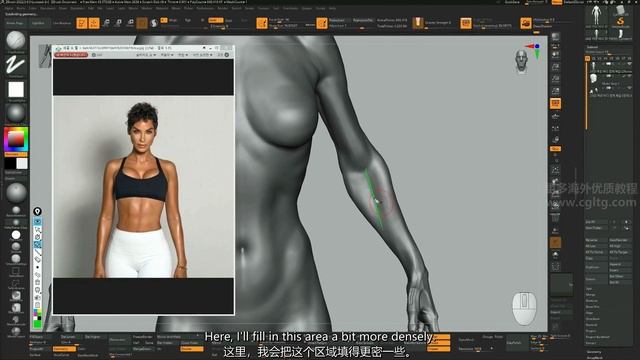
Task: Open the current brush thumbnail picker
Action: (x=16, y=40)
